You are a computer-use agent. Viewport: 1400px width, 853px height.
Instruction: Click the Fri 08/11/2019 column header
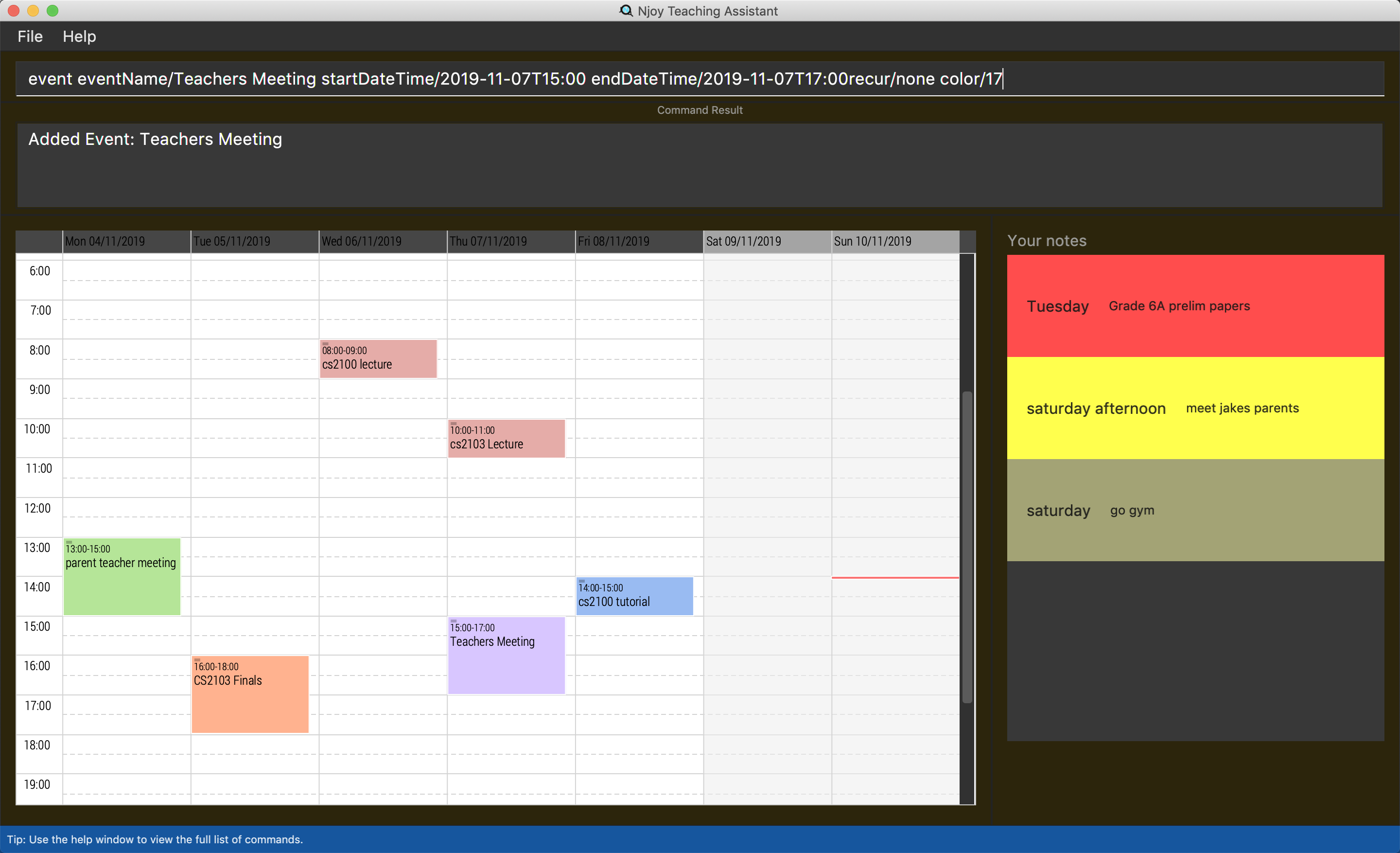(639, 242)
